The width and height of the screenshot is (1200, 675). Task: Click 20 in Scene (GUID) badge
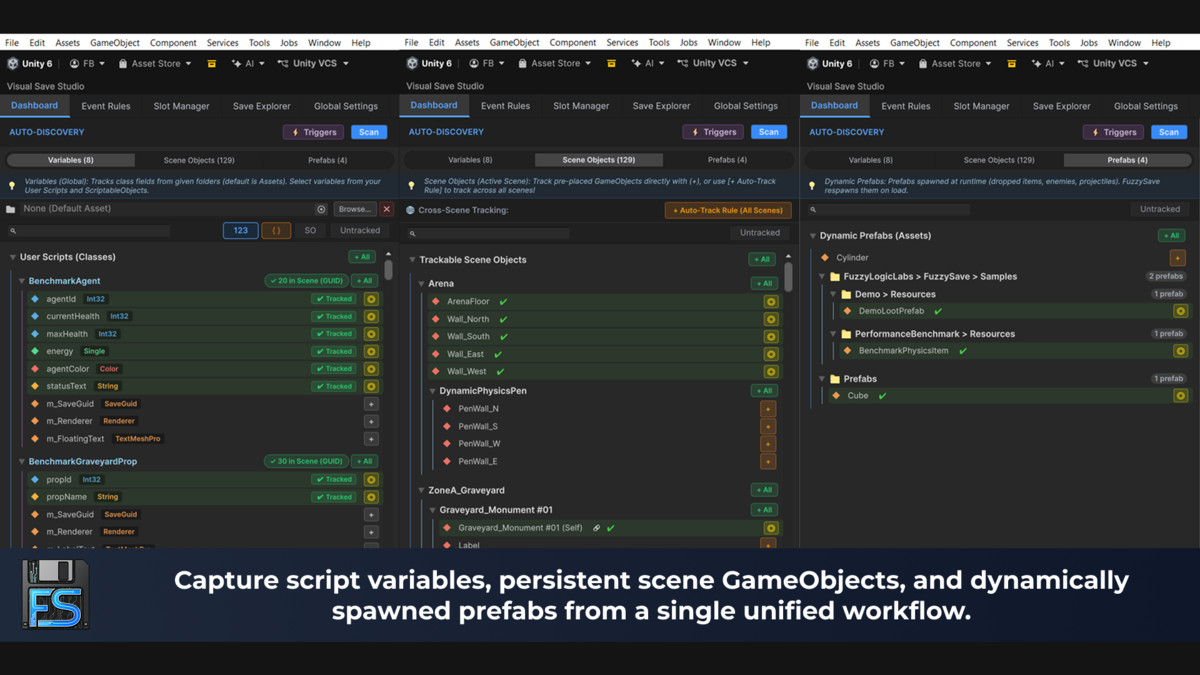[306, 281]
